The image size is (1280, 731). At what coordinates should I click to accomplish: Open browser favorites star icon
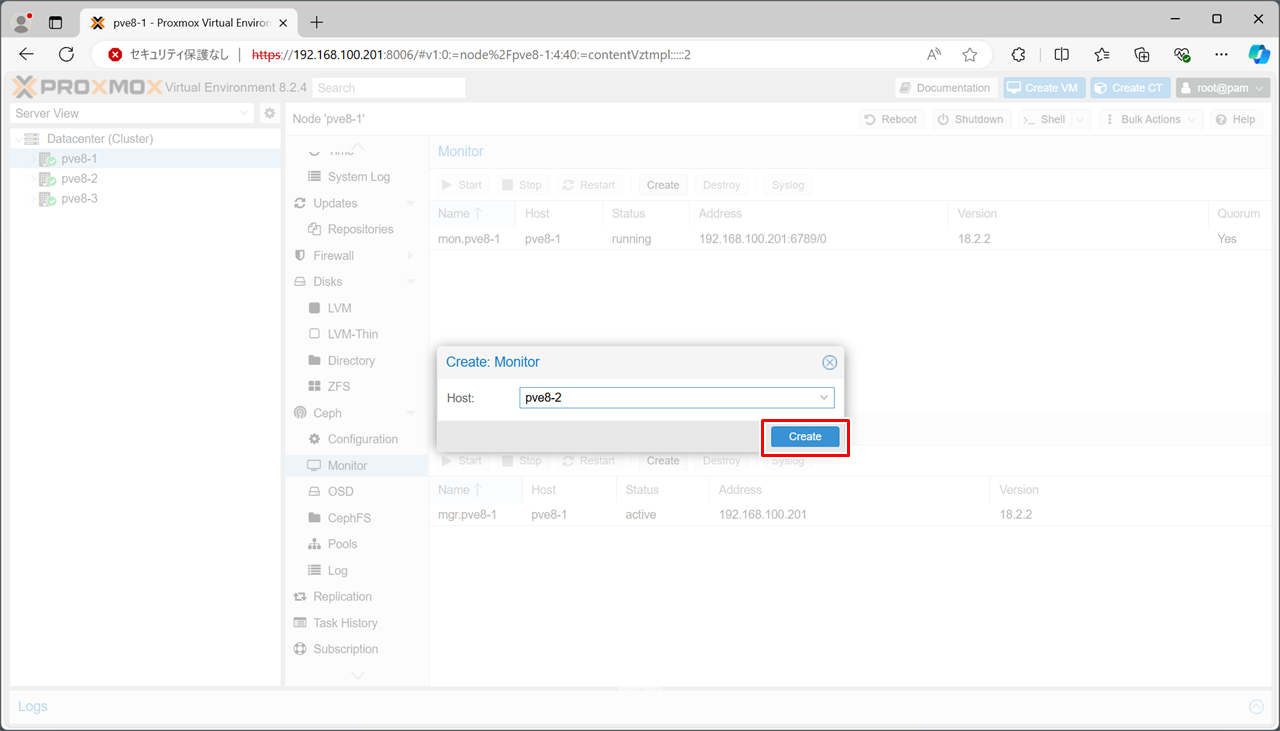point(969,55)
